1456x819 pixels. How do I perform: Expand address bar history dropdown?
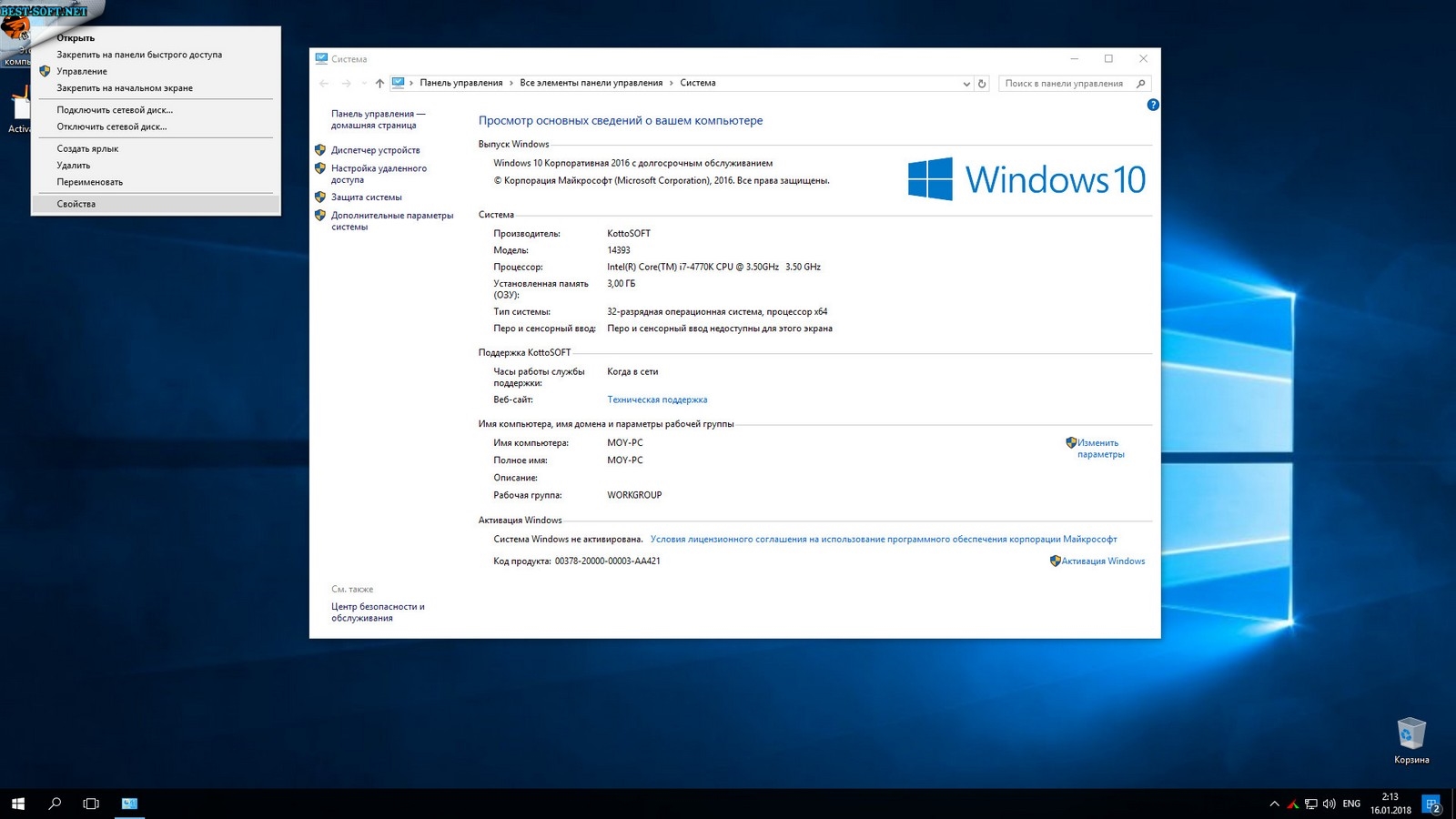coord(966,84)
